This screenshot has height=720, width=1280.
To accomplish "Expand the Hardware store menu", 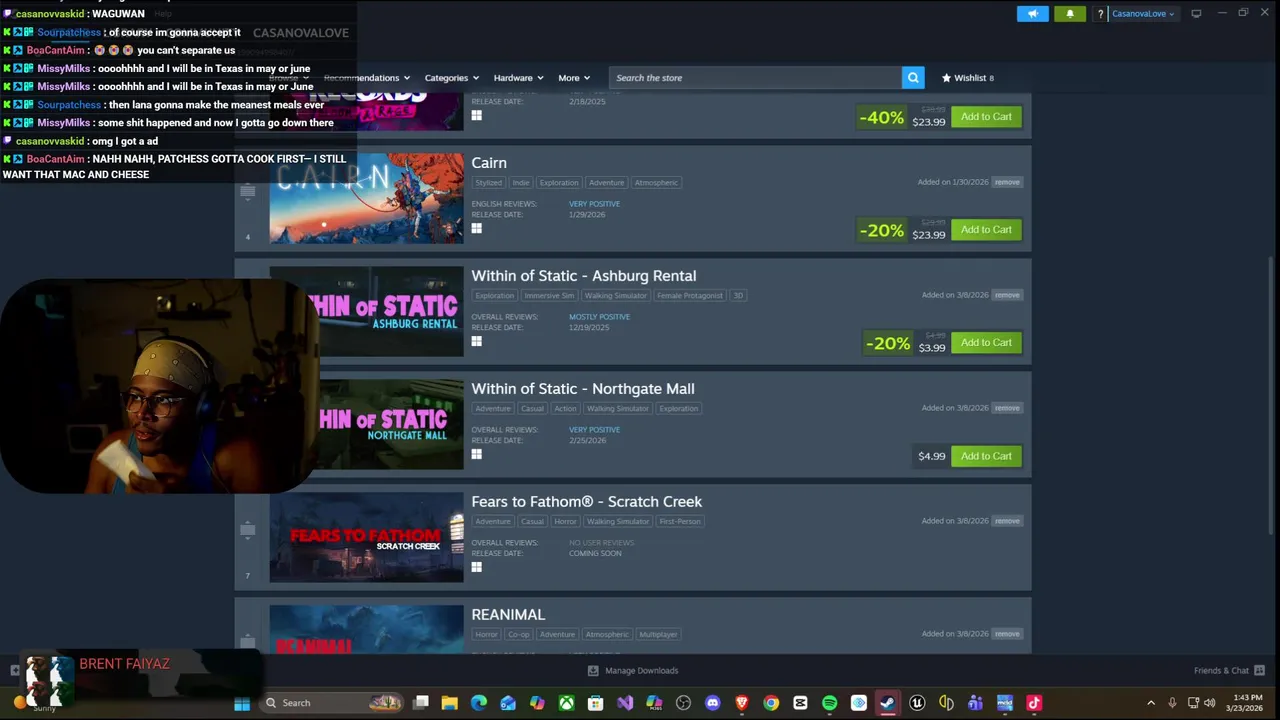I will click(x=518, y=77).
